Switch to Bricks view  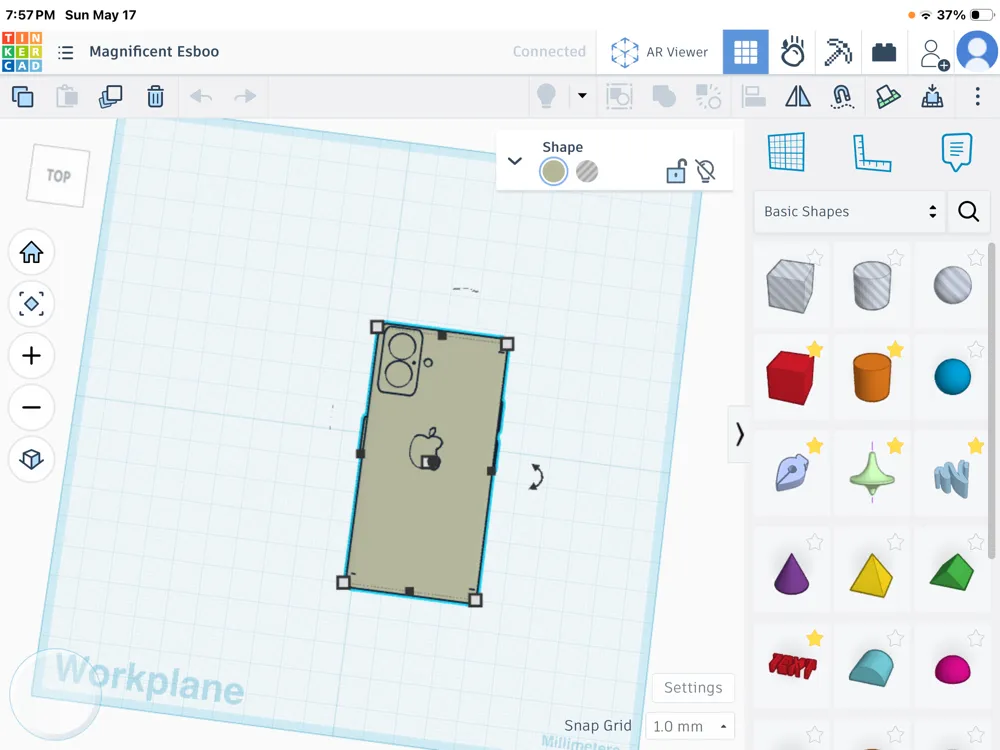884,52
